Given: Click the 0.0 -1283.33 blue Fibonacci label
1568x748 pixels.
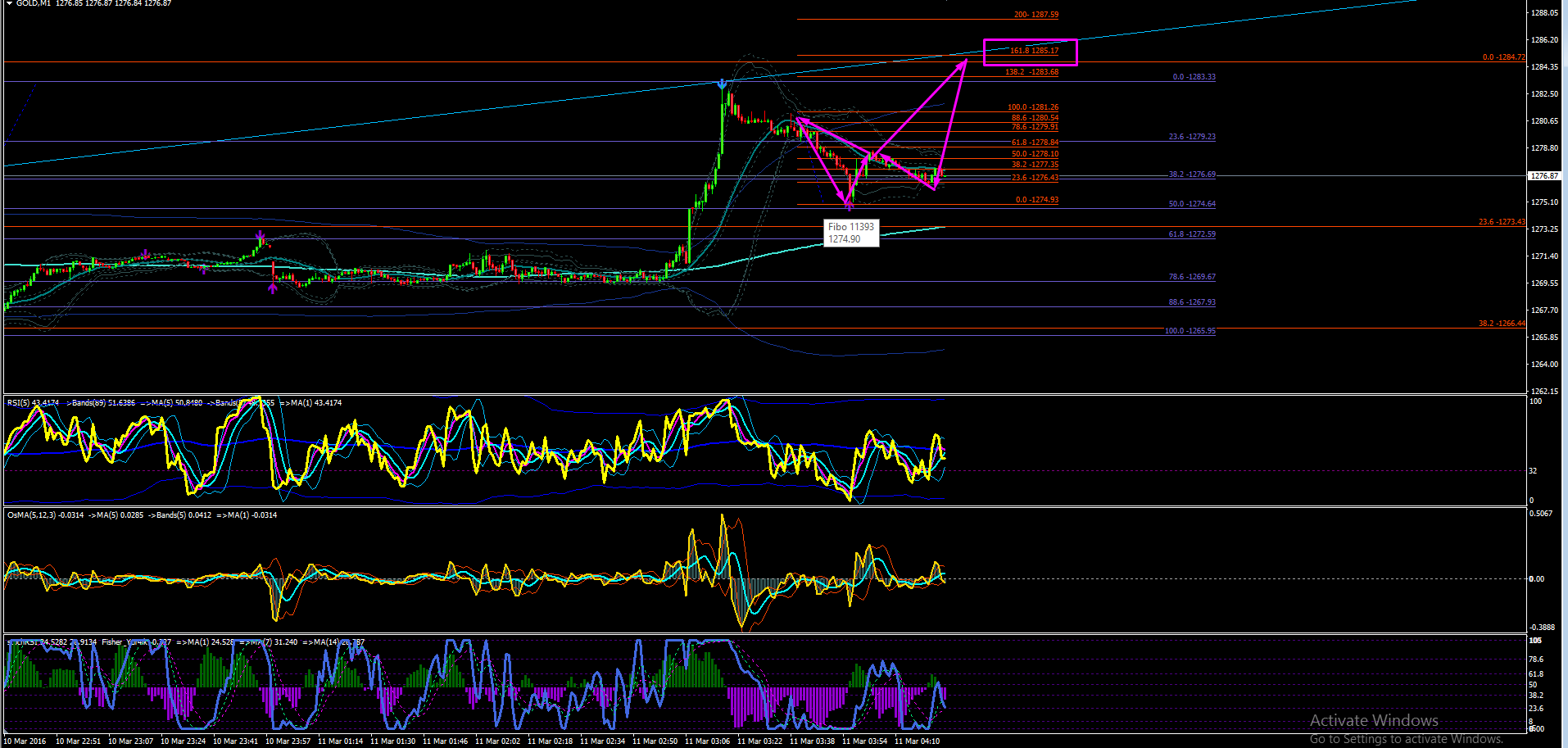Looking at the screenshot, I should click(1194, 77).
